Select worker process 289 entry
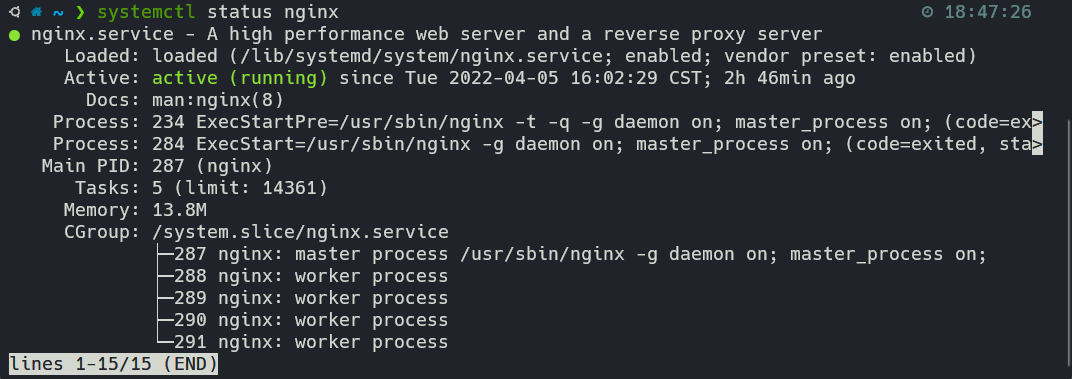This screenshot has width=1072, height=379. point(311,298)
